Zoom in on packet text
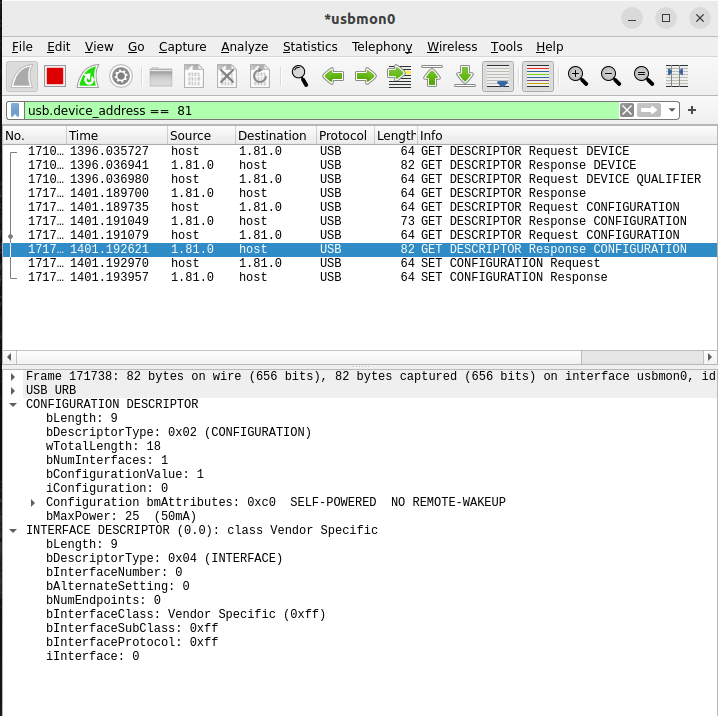This screenshot has width=718, height=716. click(577, 76)
